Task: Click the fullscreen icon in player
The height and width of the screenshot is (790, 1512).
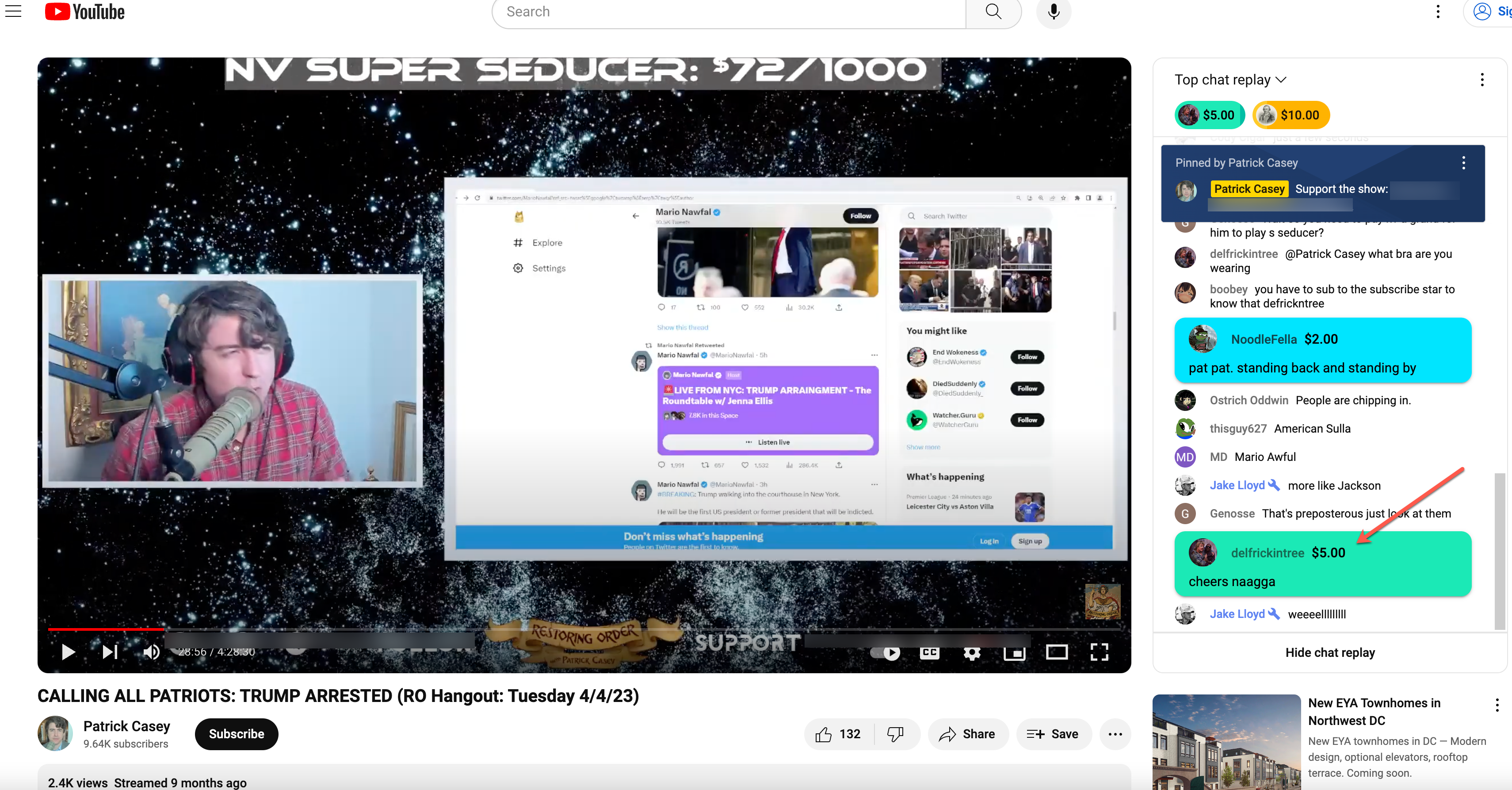Action: pyautogui.click(x=1099, y=652)
